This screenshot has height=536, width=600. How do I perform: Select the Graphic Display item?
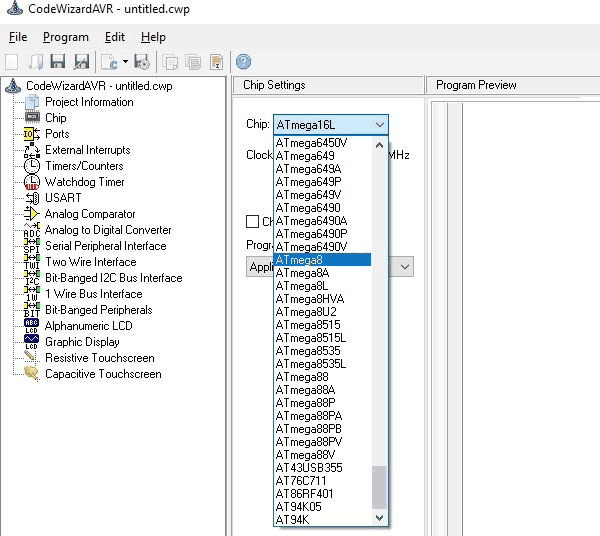click(82, 342)
